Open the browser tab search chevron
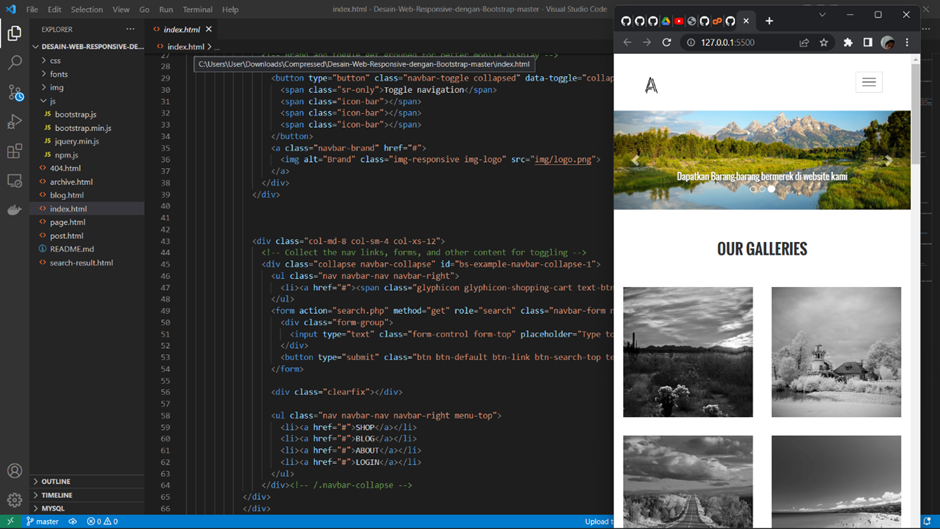The width and height of the screenshot is (940, 529). click(x=822, y=14)
